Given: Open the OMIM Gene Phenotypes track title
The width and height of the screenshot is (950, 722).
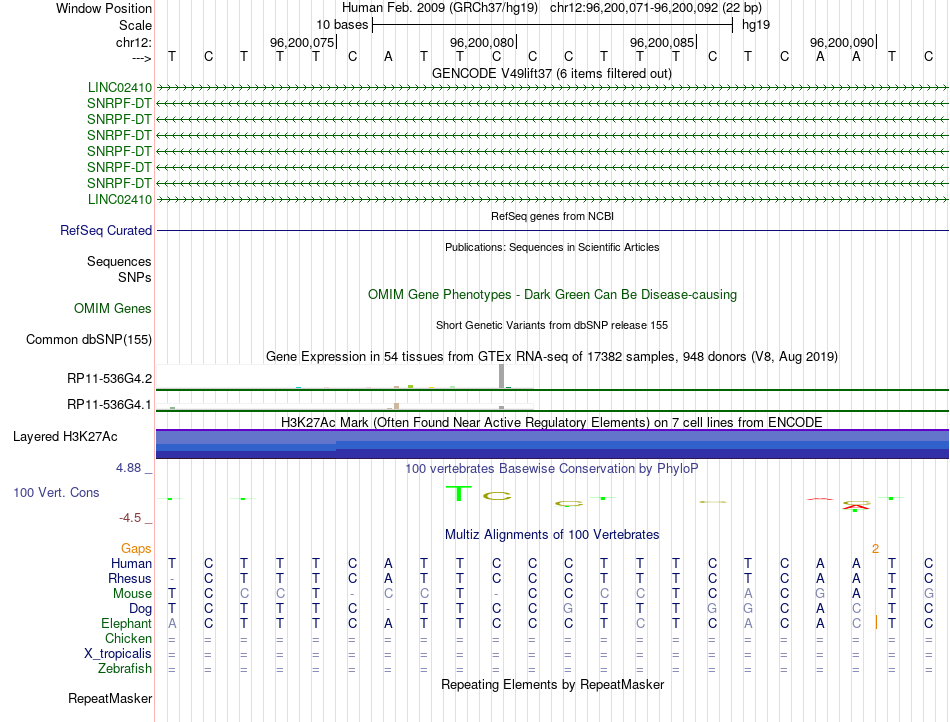Looking at the screenshot, I should pyautogui.click(x=552, y=294).
